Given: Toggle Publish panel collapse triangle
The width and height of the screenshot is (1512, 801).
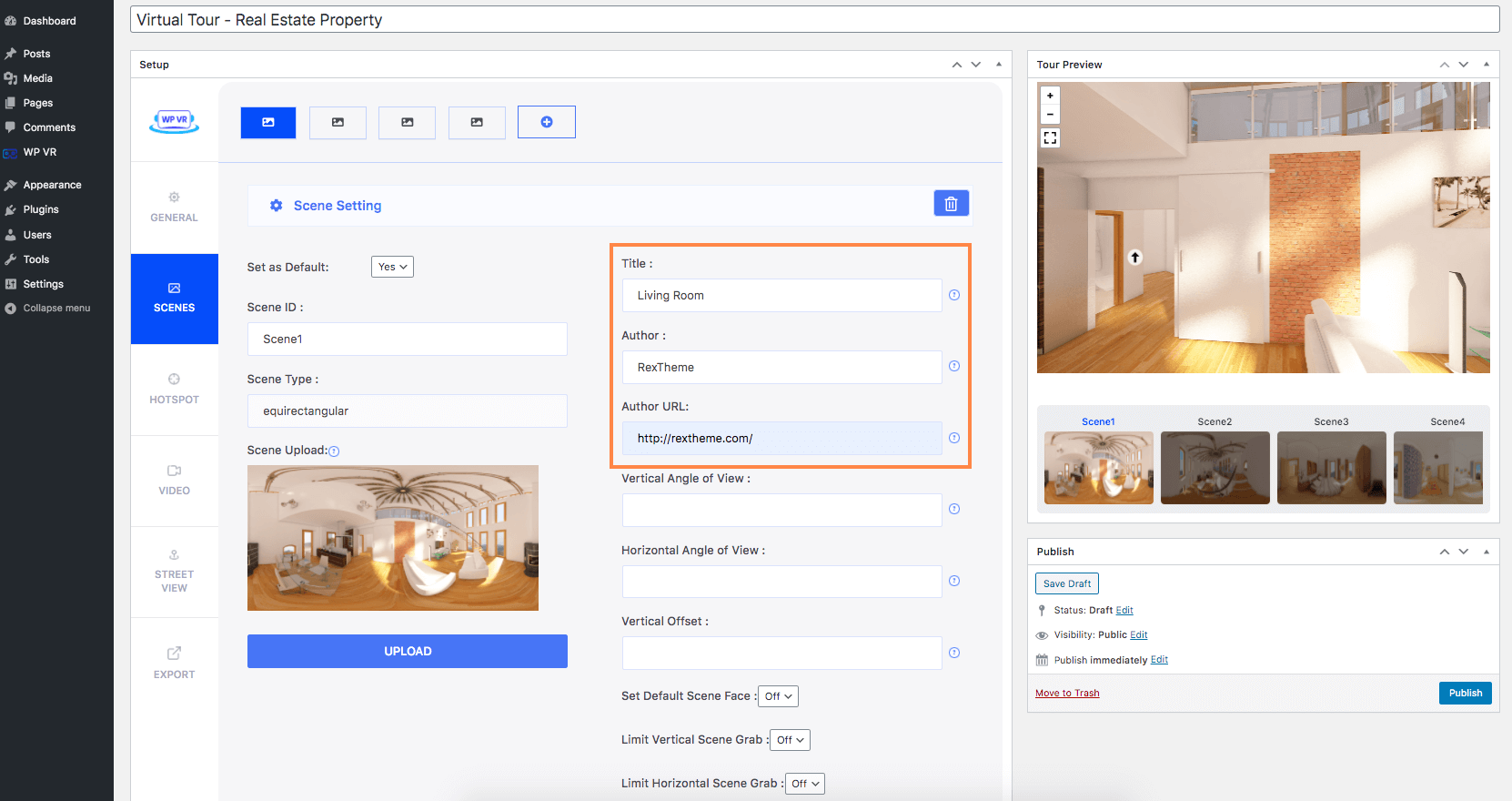Looking at the screenshot, I should coord(1487,552).
